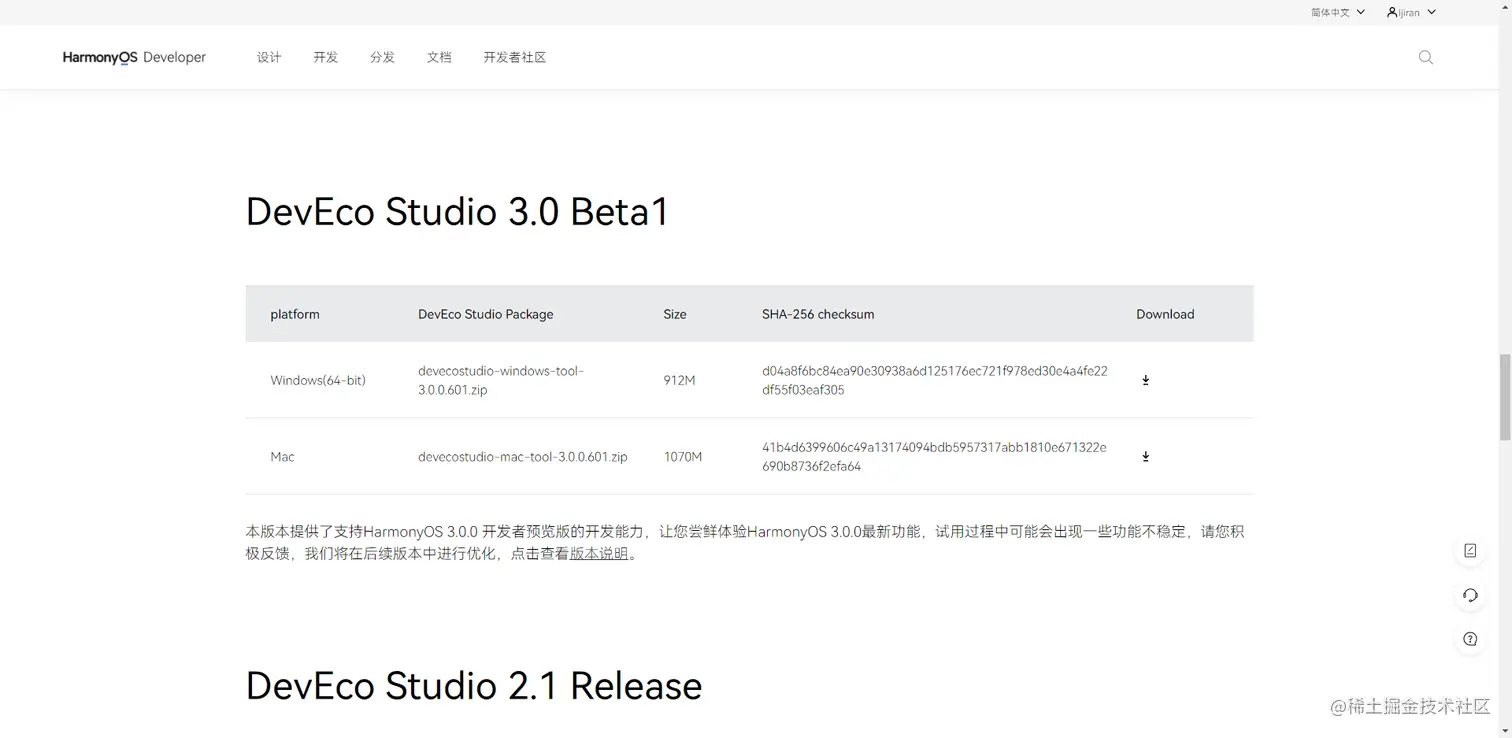This screenshot has height=738, width=1512.
Task: Open the help question-mark icon
Action: pos(1470,639)
